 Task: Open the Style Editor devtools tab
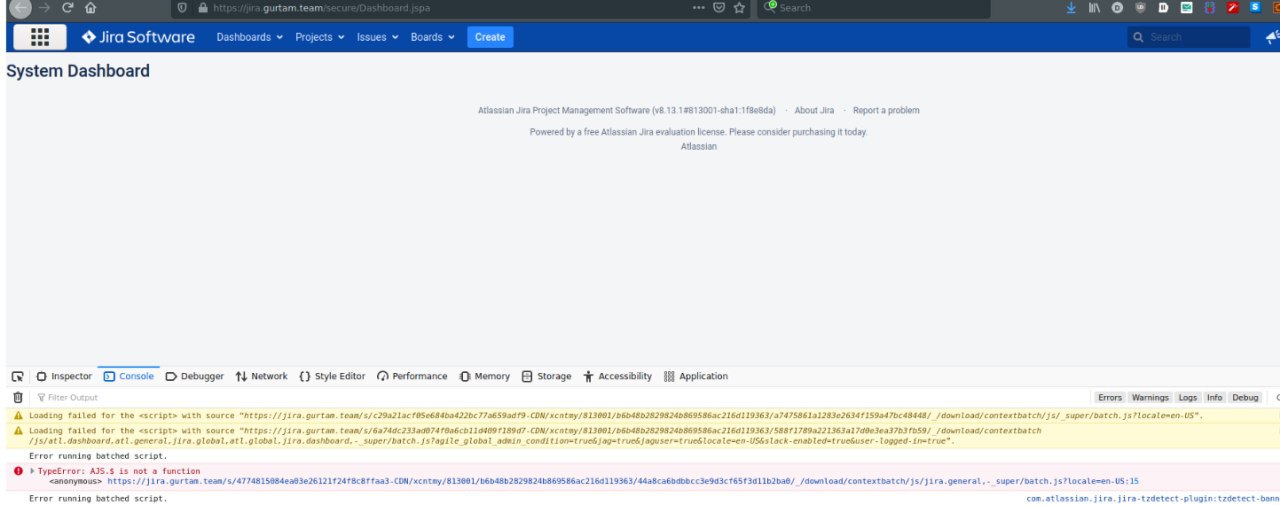[332, 376]
